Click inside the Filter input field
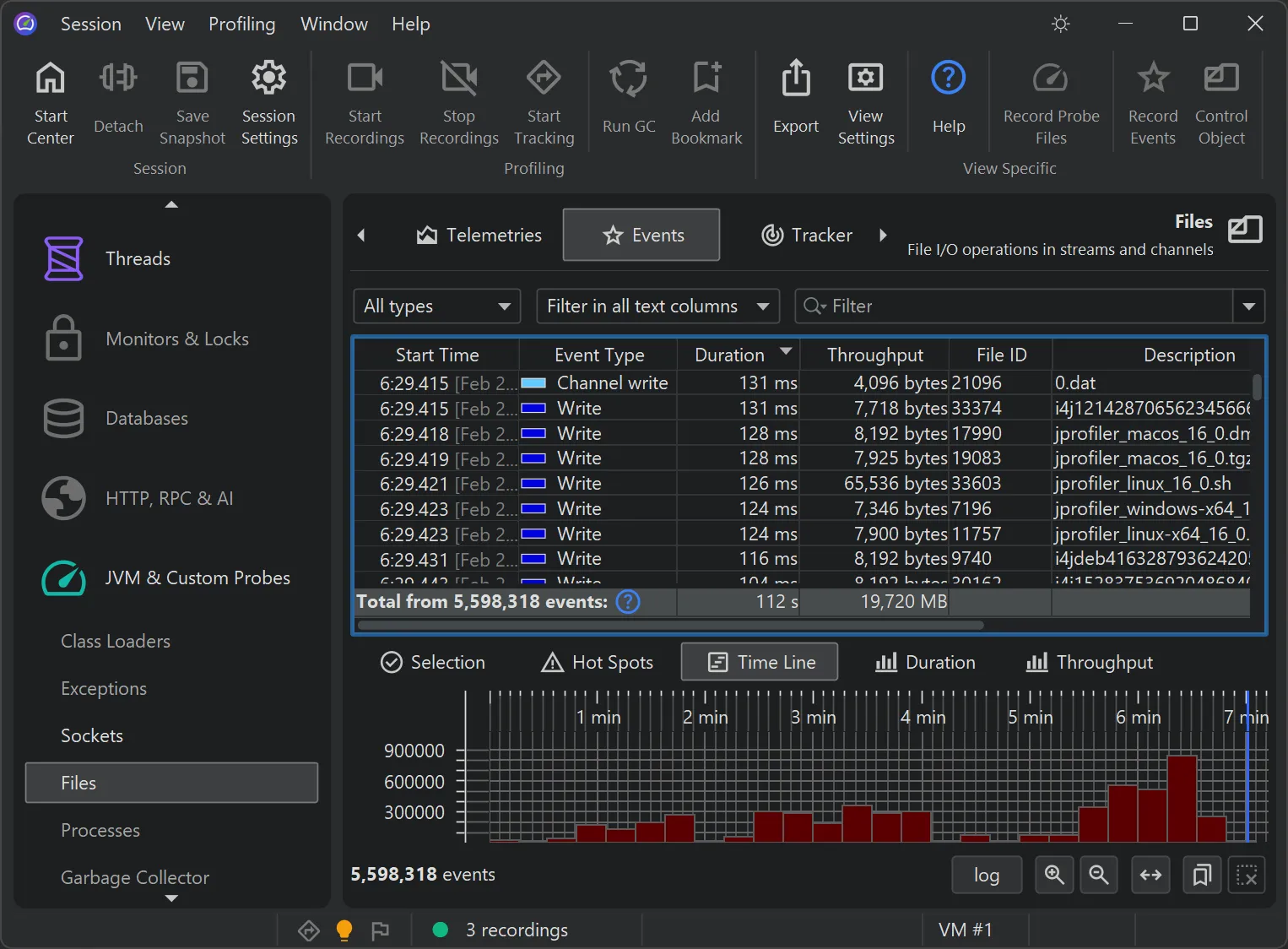This screenshot has width=1288, height=949. pyautogui.click(x=971, y=306)
